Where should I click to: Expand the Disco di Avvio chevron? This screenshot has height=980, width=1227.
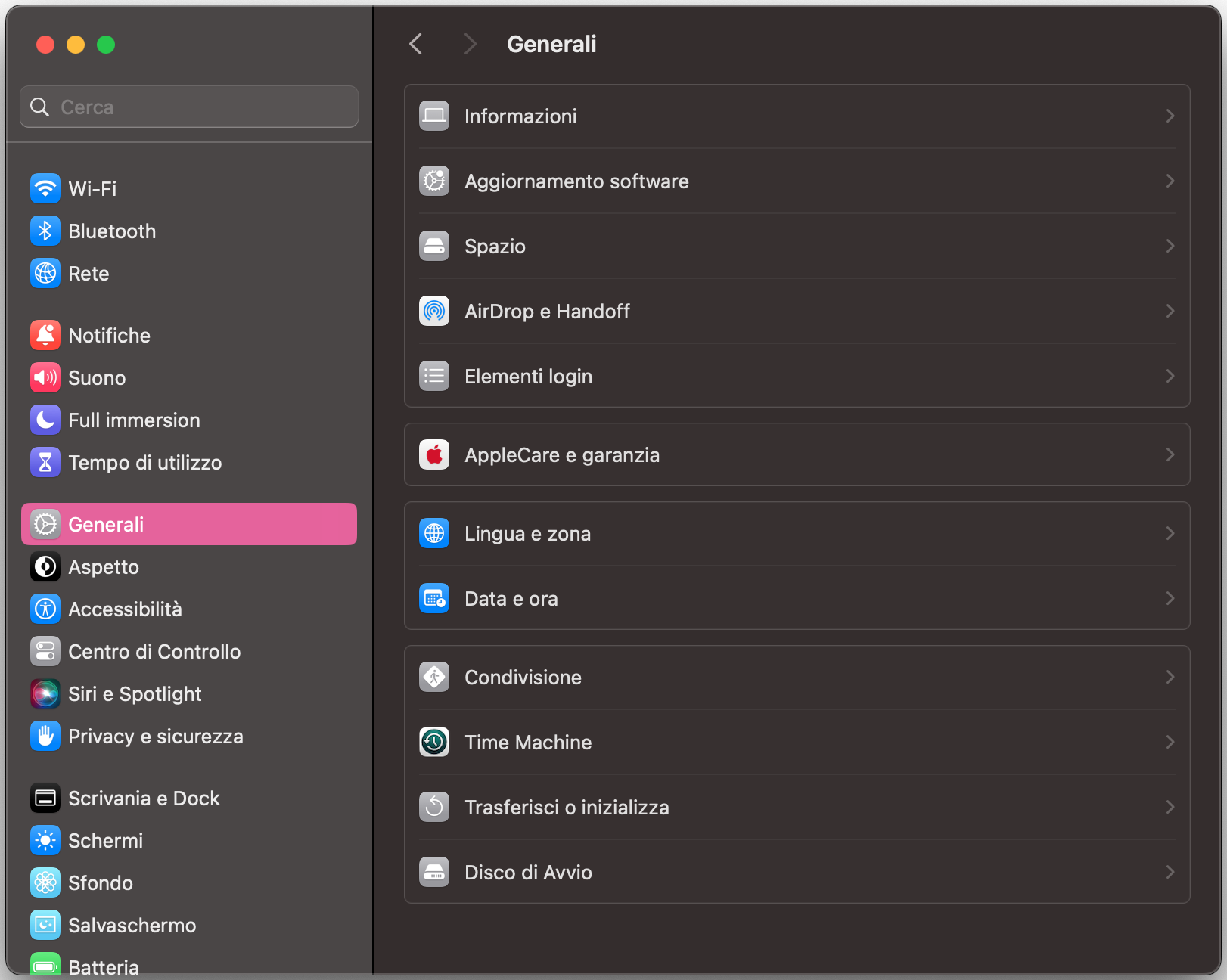(1170, 872)
